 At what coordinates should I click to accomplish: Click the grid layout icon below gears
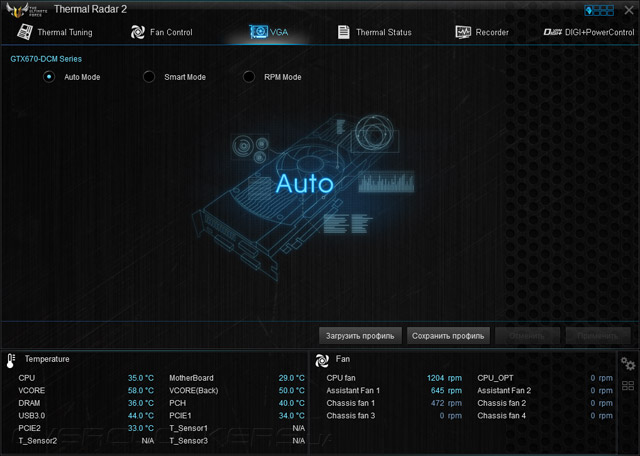click(628, 385)
